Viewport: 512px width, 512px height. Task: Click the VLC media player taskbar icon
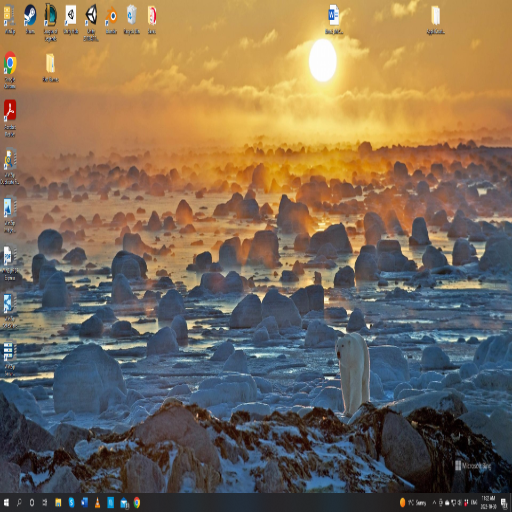tap(98, 502)
